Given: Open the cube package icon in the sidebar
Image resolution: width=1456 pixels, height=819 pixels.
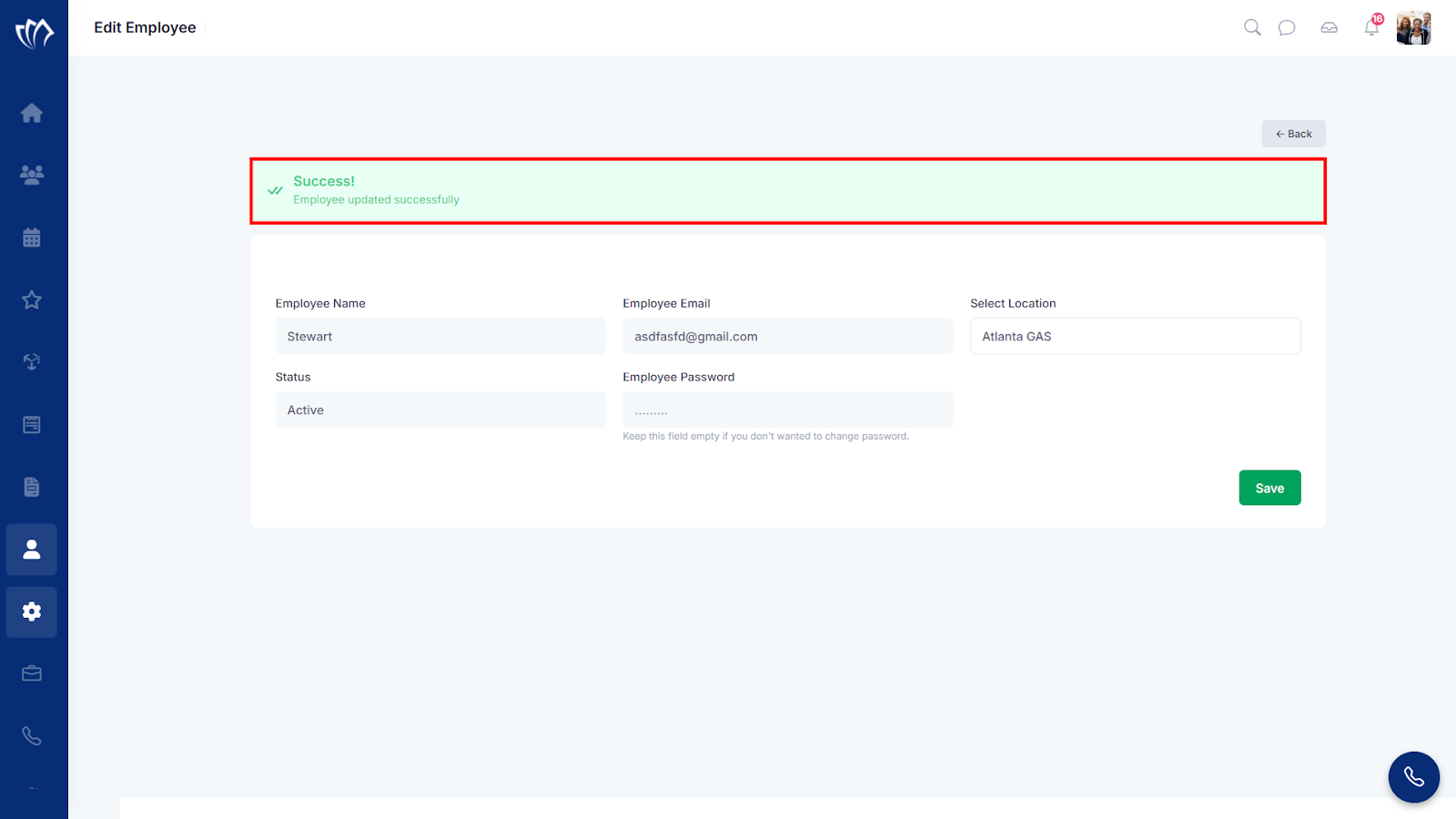Looking at the screenshot, I should 32,362.
